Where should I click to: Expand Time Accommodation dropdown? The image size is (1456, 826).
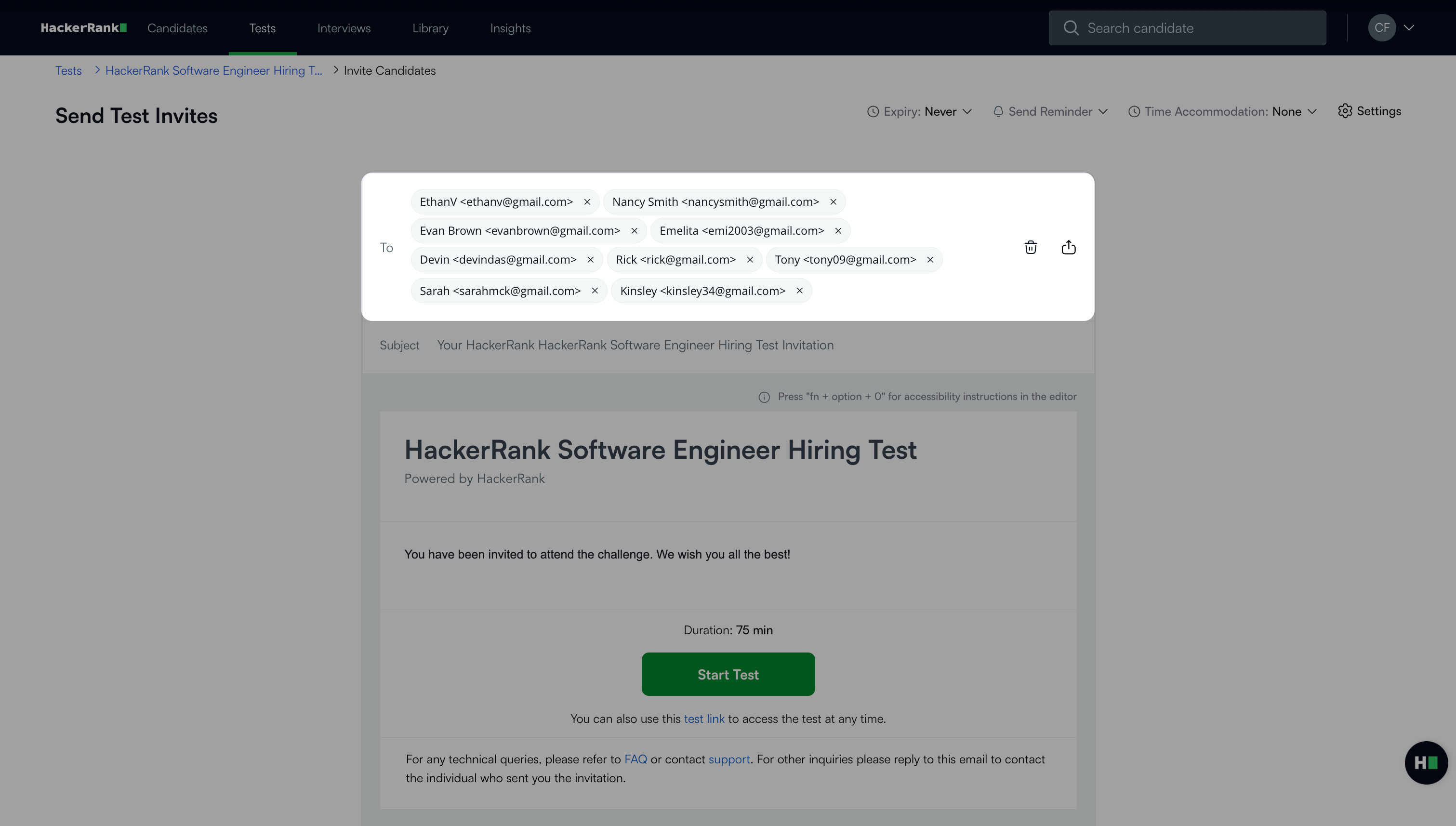coord(1222,112)
